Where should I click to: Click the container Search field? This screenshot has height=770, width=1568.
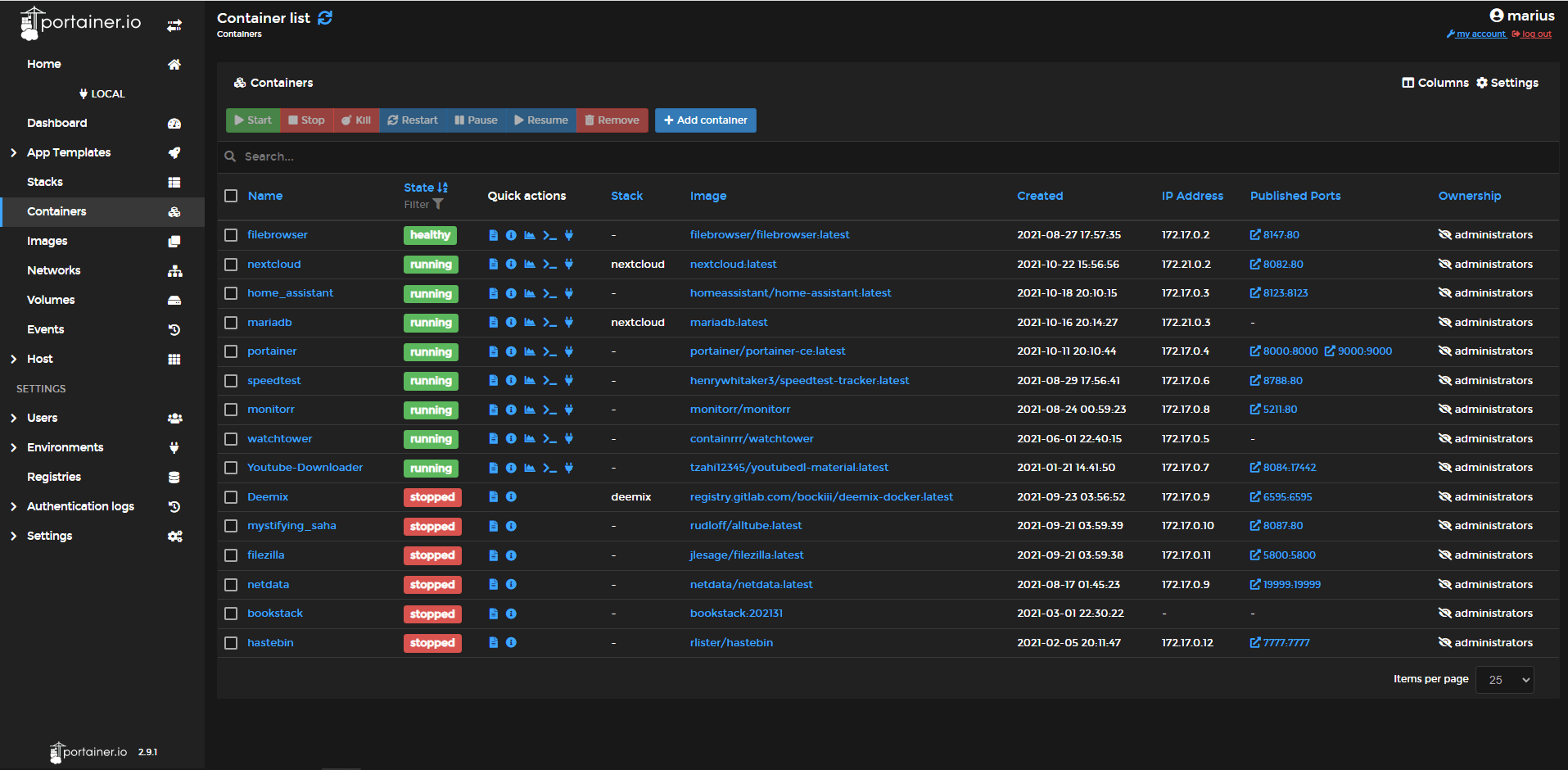(x=888, y=156)
